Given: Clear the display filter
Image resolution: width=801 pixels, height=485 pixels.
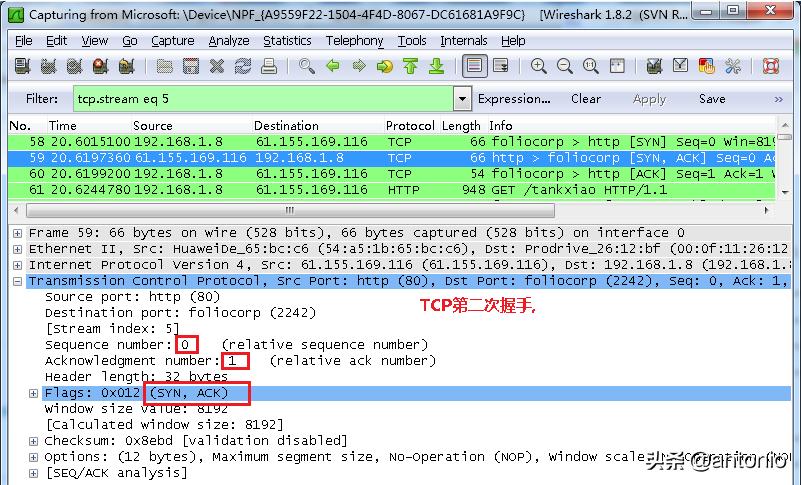Looking at the screenshot, I should coord(586,99).
